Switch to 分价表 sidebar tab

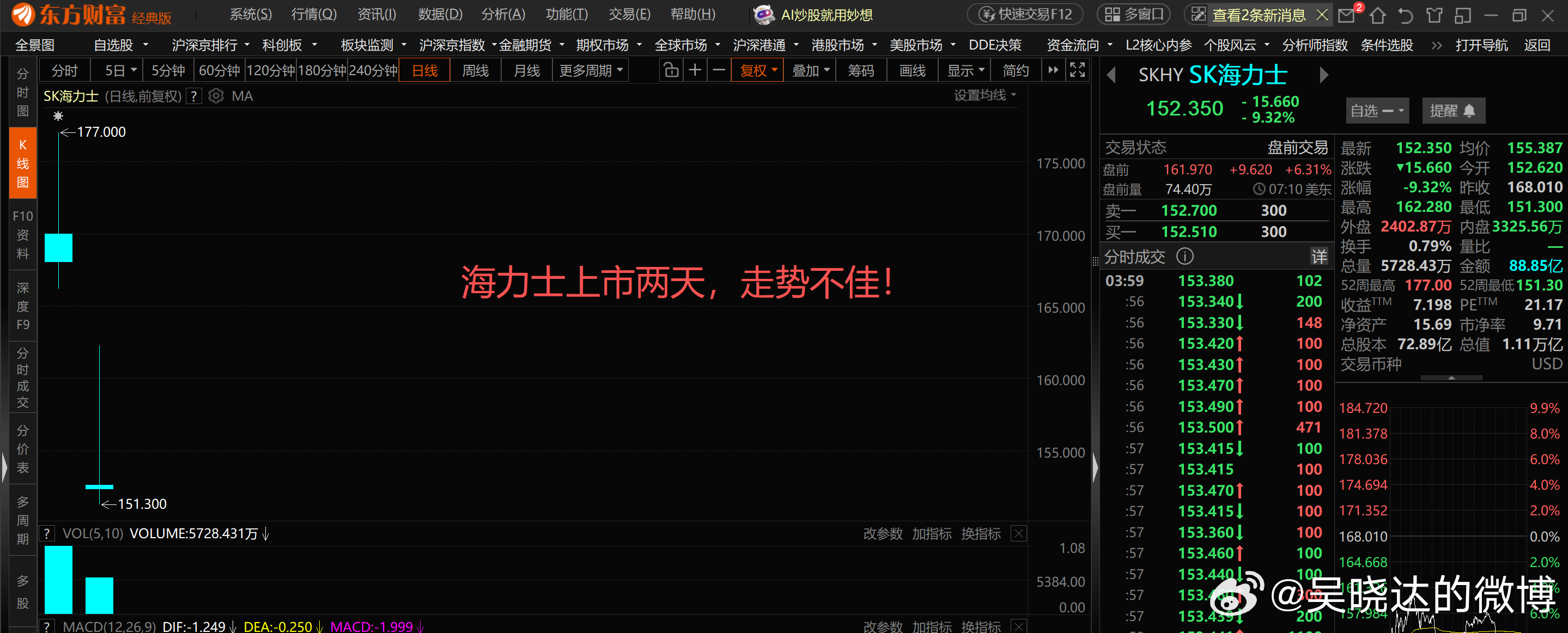tap(22, 448)
